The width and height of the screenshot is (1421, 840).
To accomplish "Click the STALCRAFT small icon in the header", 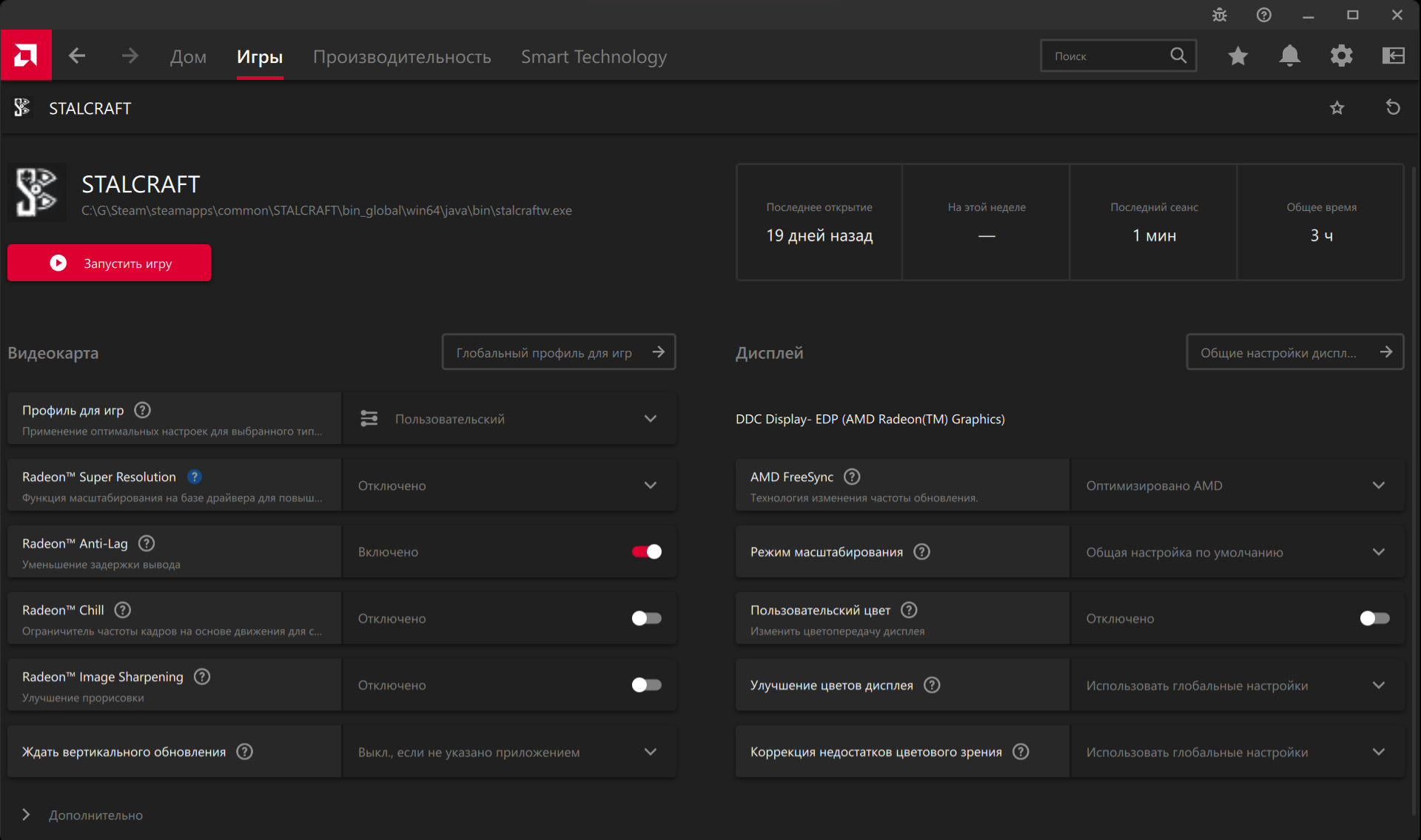I will (22, 108).
